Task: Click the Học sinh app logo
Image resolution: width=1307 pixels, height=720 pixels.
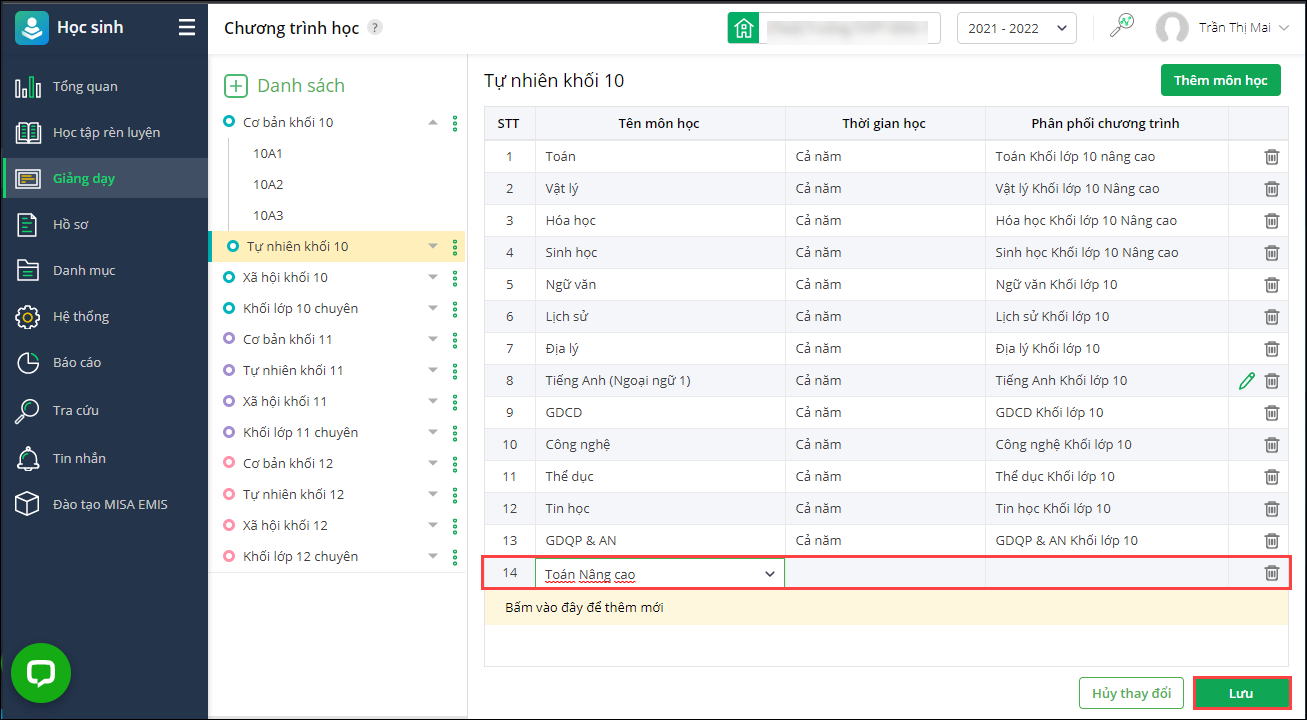Action: (31, 28)
